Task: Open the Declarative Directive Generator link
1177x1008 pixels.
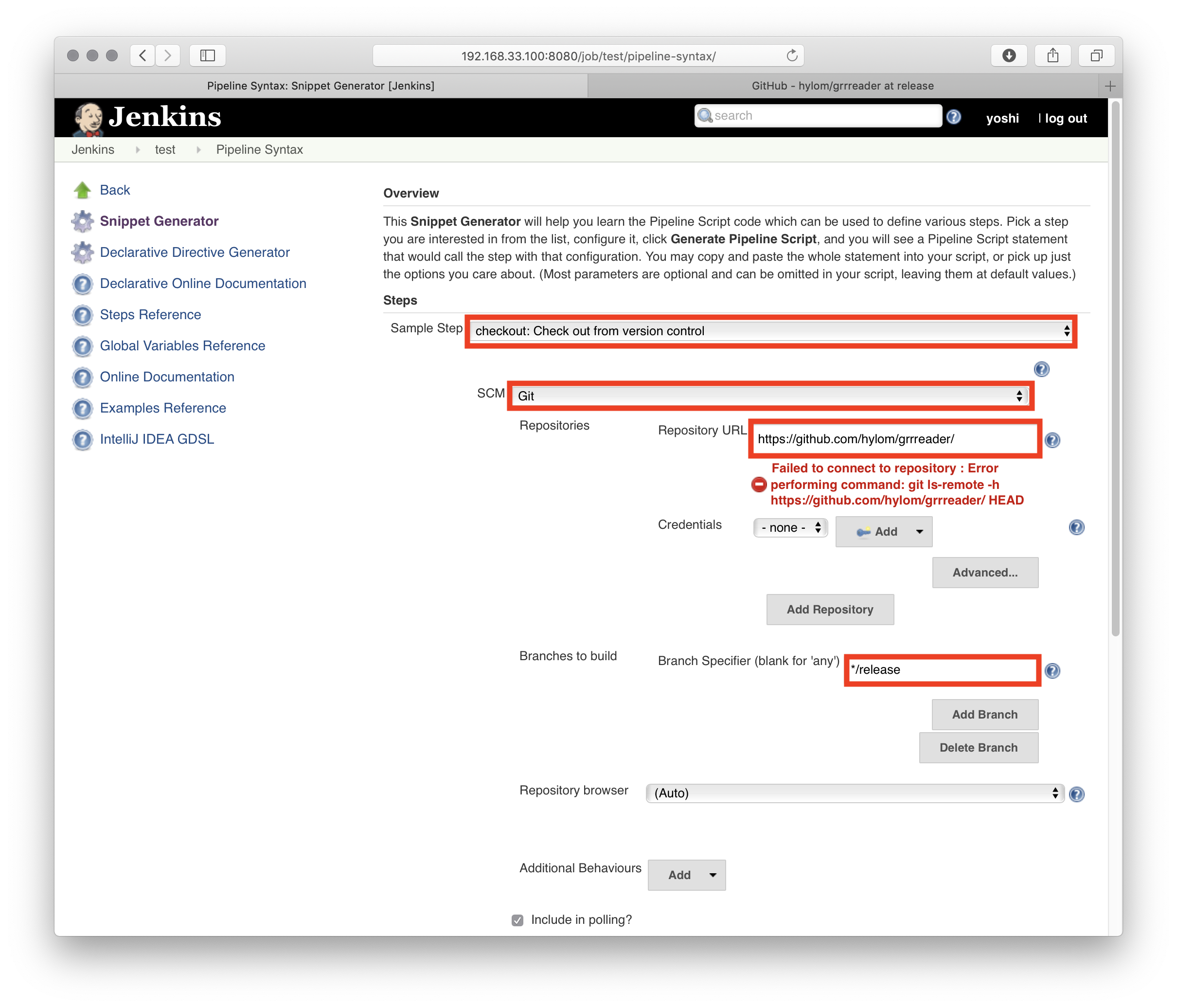Action: [195, 253]
